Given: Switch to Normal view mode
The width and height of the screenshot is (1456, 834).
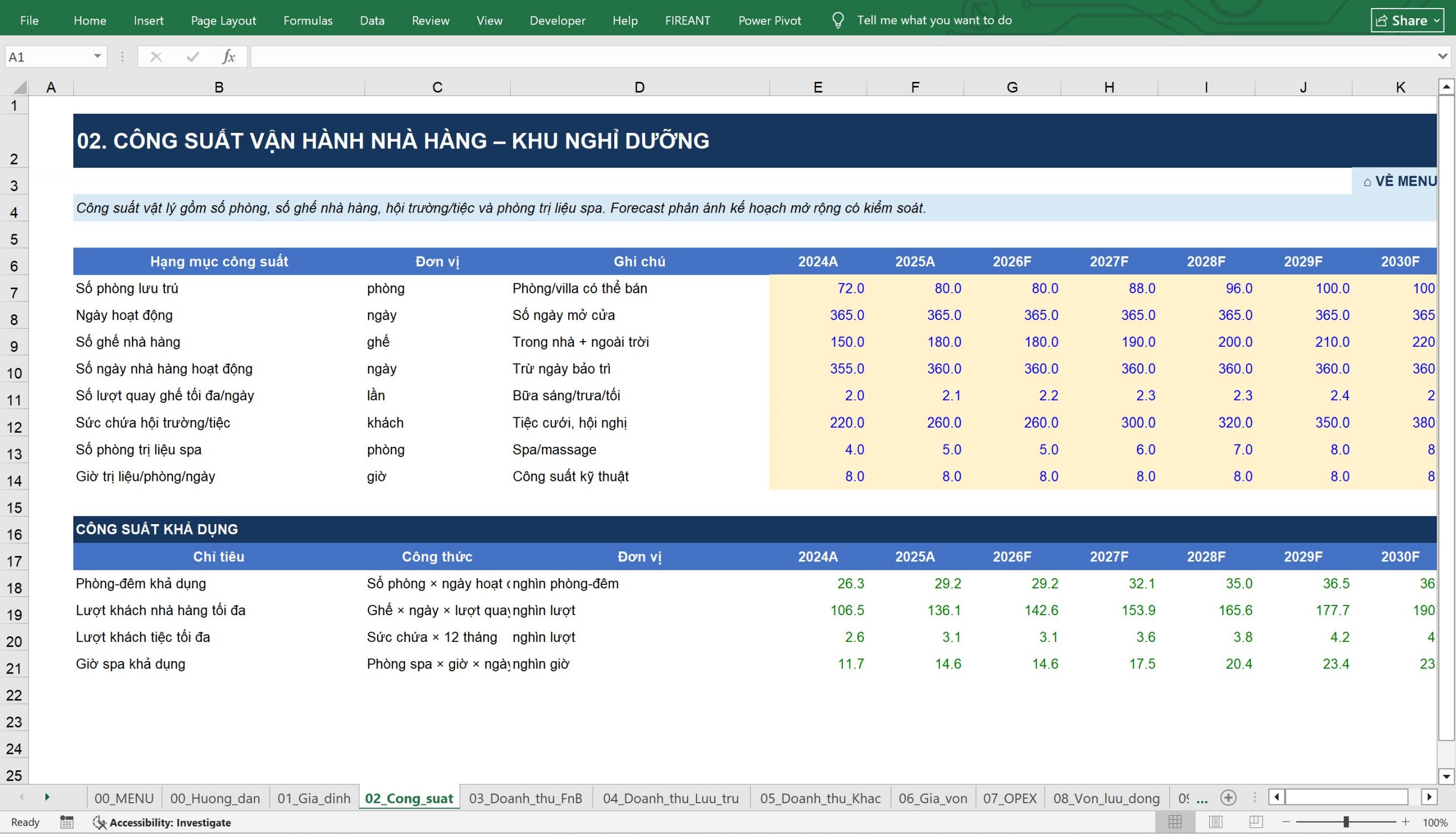Looking at the screenshot, I should tap(1175, 823).
